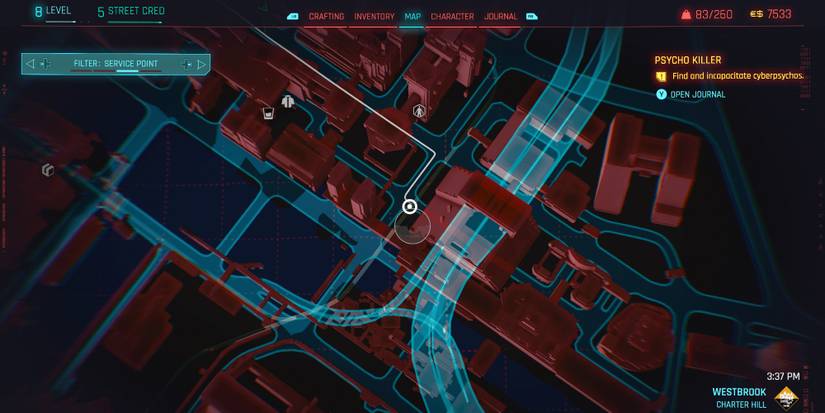Click the eurodollar 7533 money counter
The height and width of the screenshot is (413, 825).
[770, 14]
